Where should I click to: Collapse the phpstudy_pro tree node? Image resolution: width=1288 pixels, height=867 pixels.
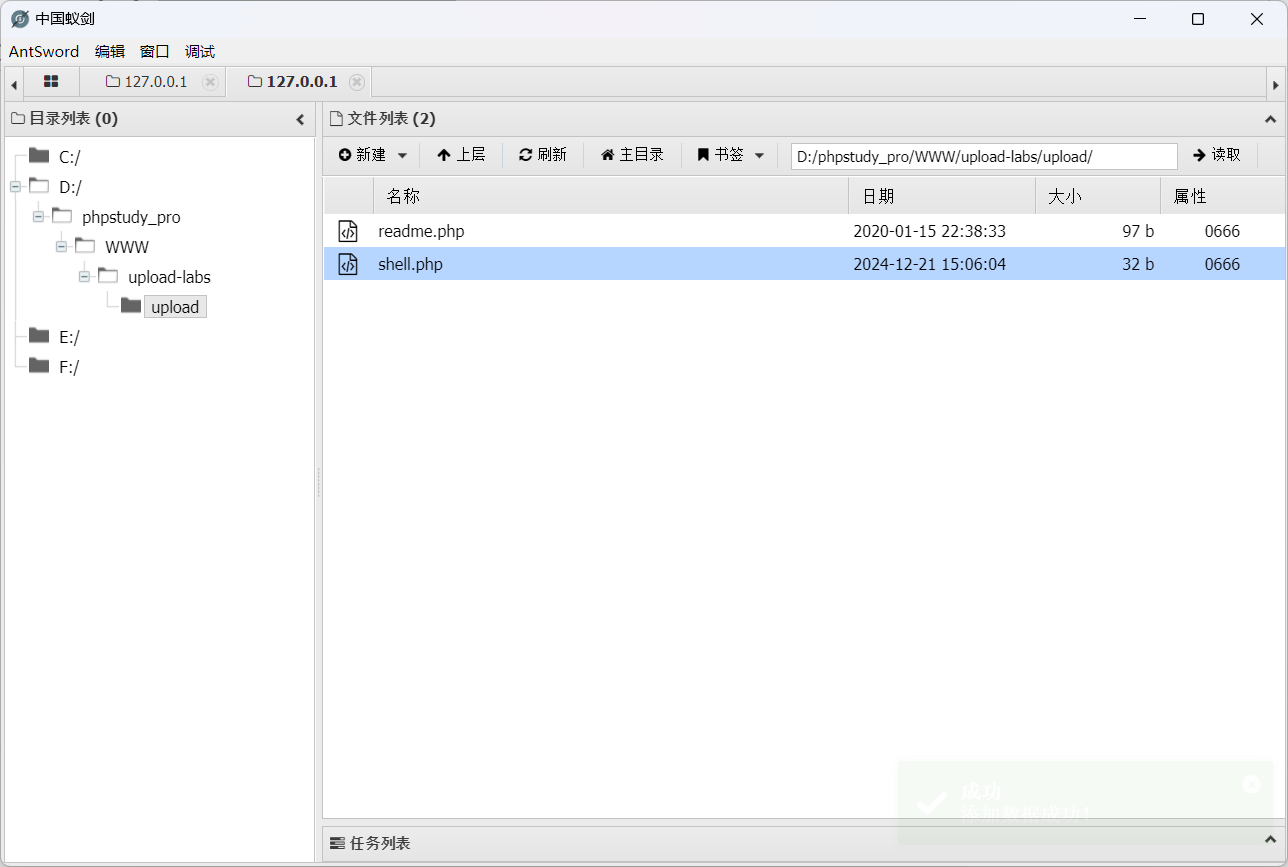38,217
